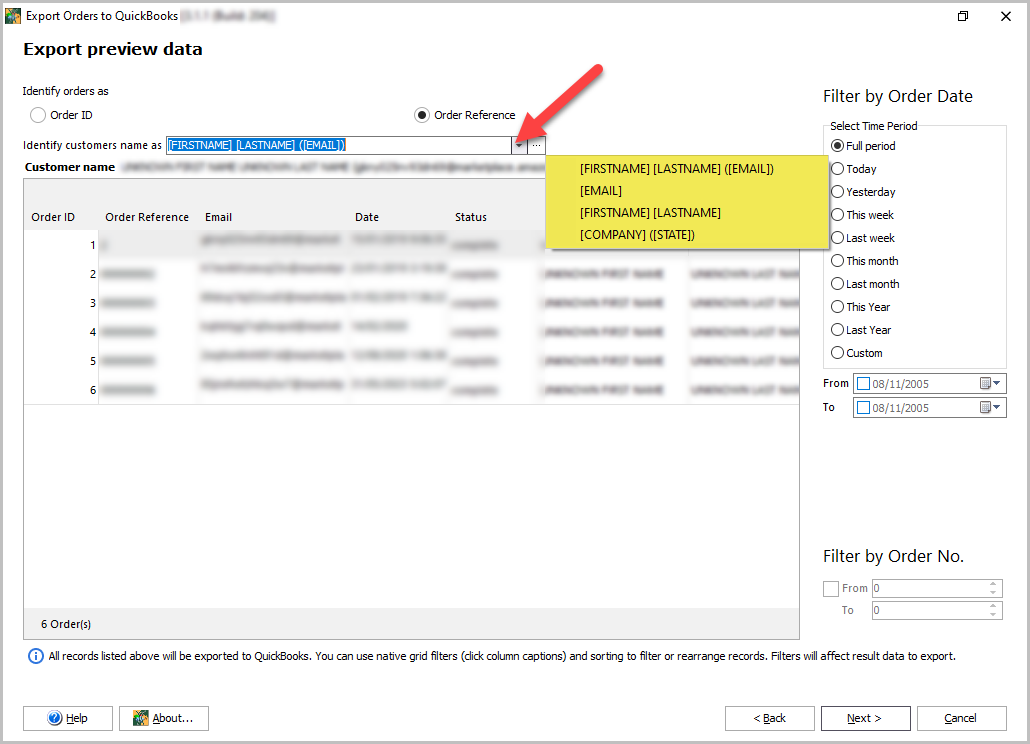Sort by the Order ID column header
The height and width of the screenshot is (744, 1030).
point(53,217)
